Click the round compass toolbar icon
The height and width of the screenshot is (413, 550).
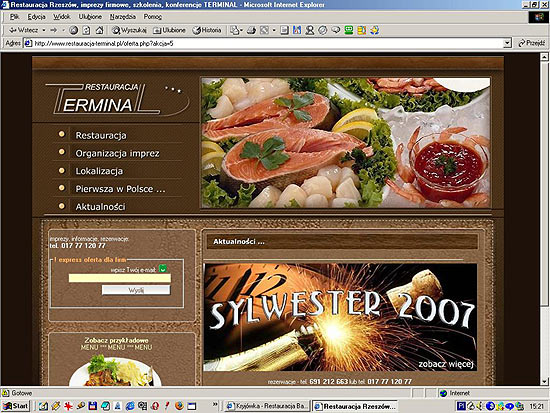click(323, 30)
